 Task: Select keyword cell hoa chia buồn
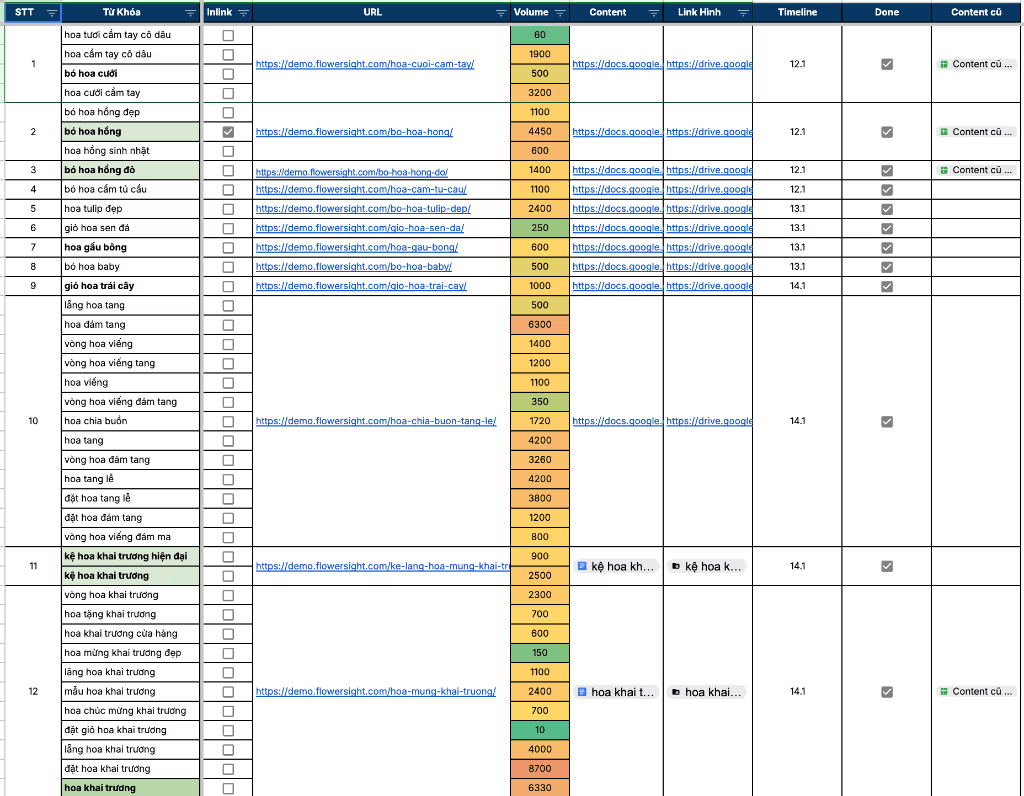tap(131, 421)
